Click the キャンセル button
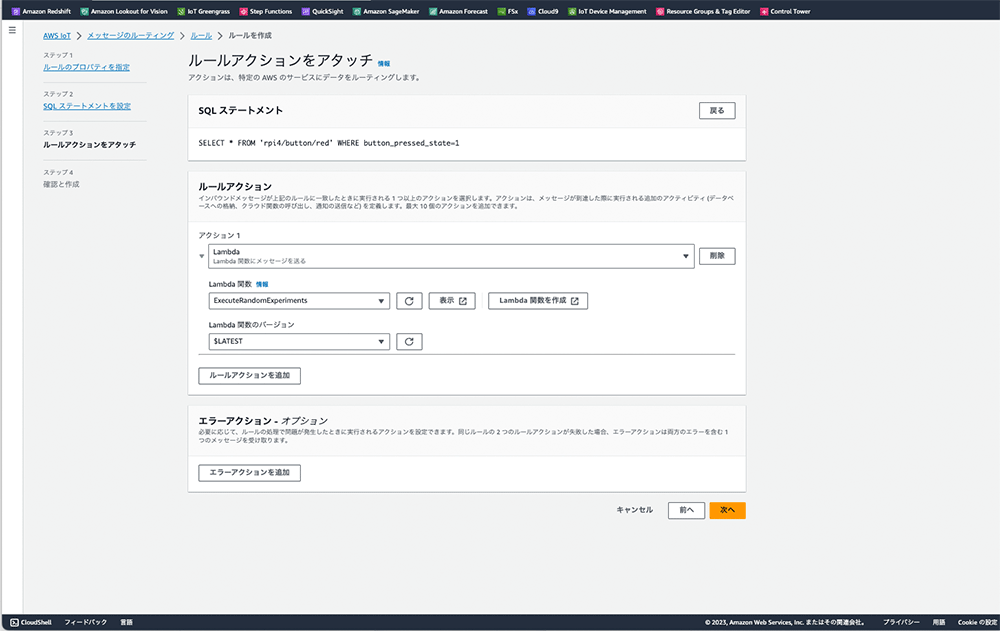Viewport: 1000px width, 631px height. [635, 510]
